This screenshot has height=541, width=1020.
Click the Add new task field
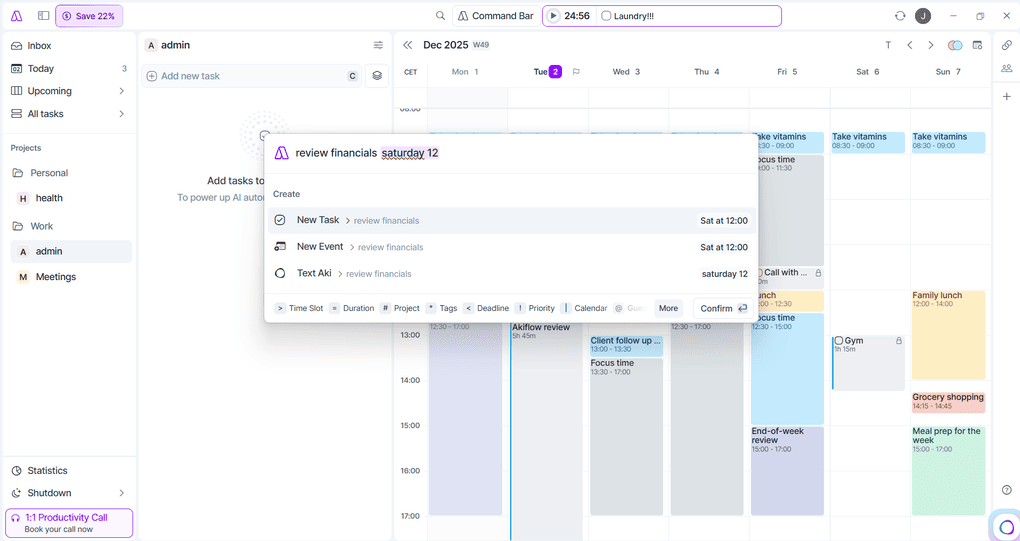245,76
